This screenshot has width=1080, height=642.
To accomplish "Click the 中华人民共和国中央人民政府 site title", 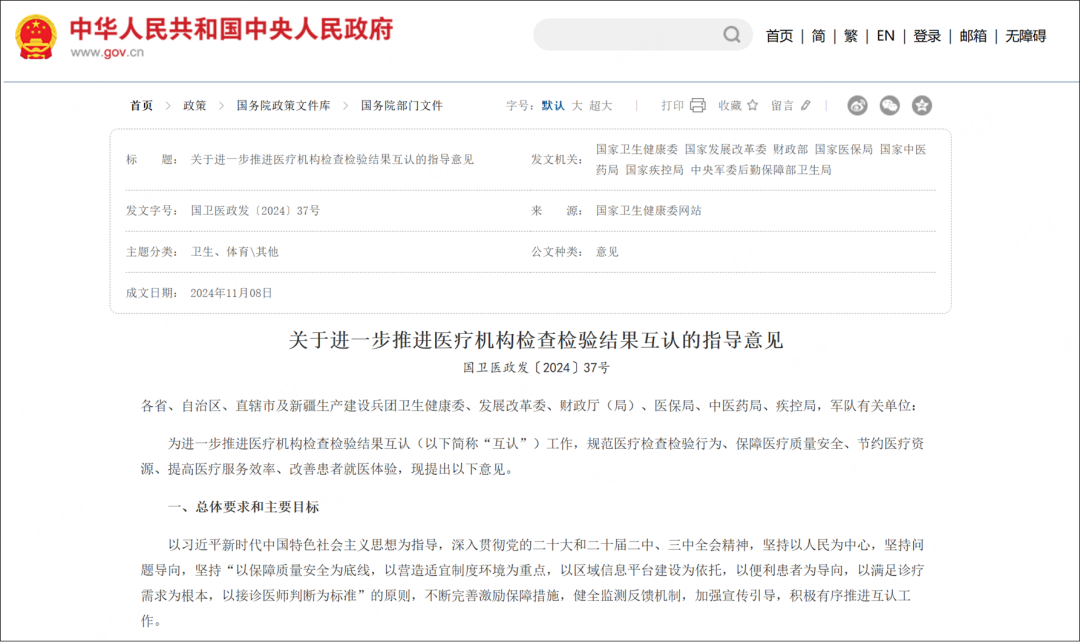I will (231, 29).
